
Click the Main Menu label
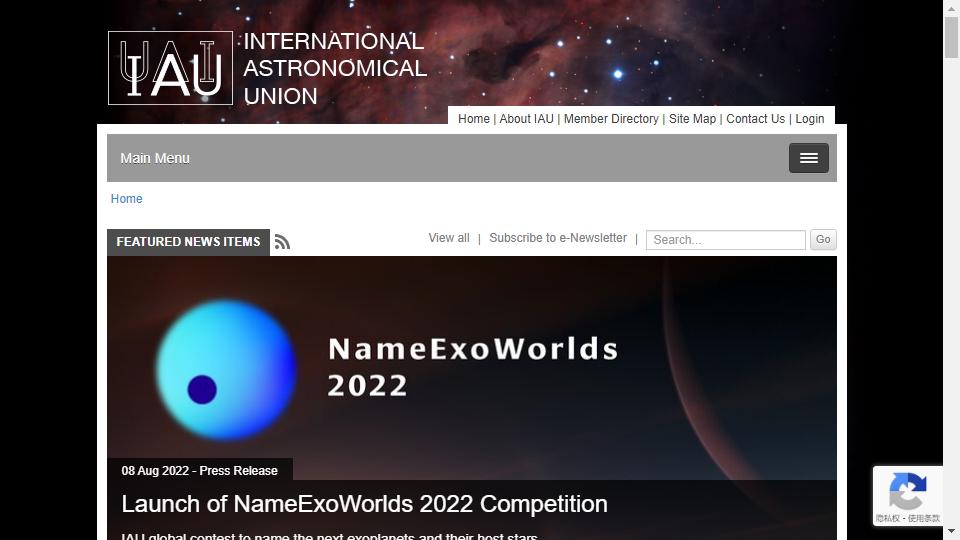pos(155,158)
